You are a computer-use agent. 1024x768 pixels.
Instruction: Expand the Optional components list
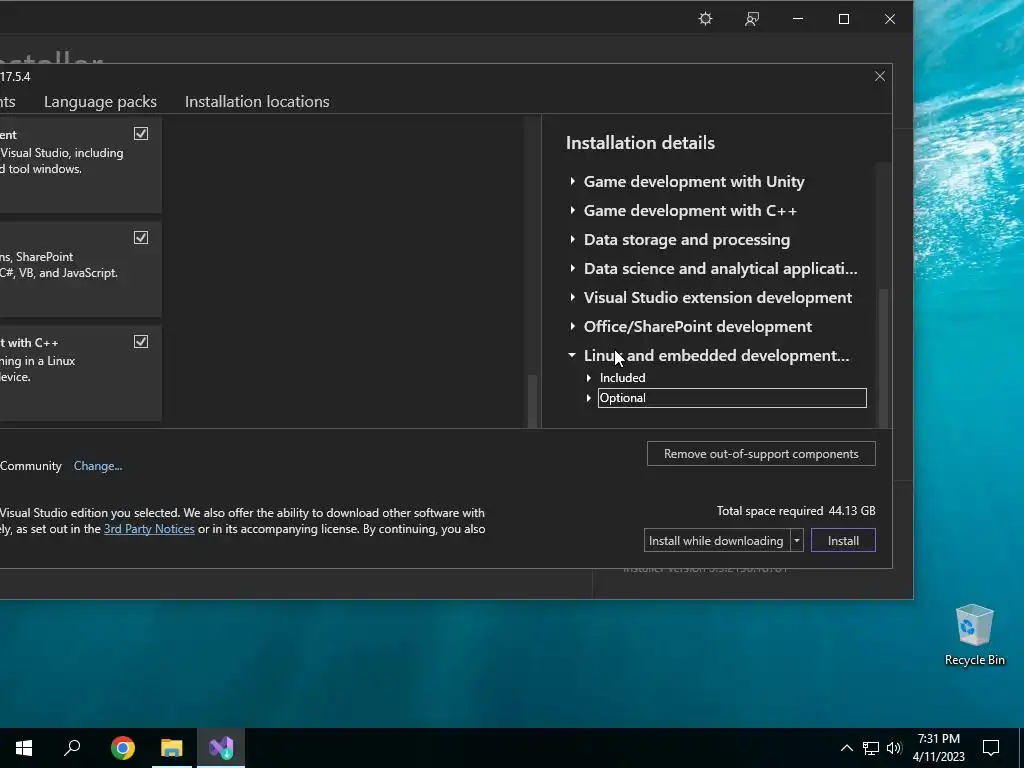pos(588,398)
